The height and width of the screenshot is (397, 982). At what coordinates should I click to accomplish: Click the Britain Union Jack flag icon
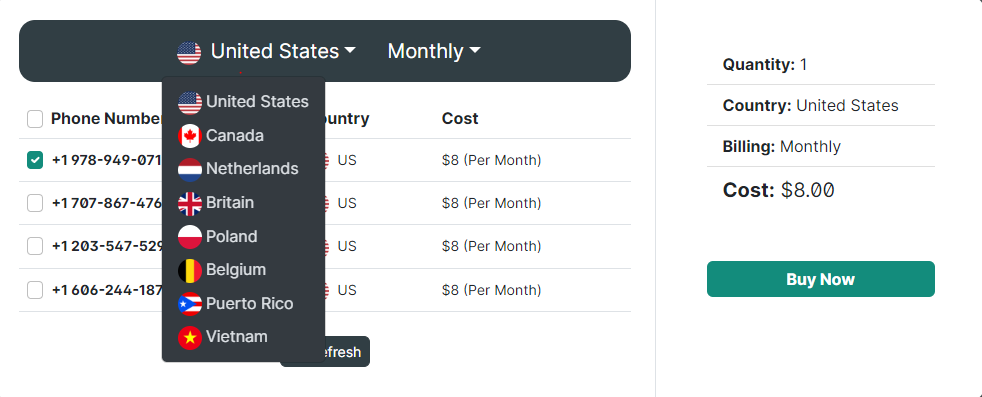(x=190, y=204)
